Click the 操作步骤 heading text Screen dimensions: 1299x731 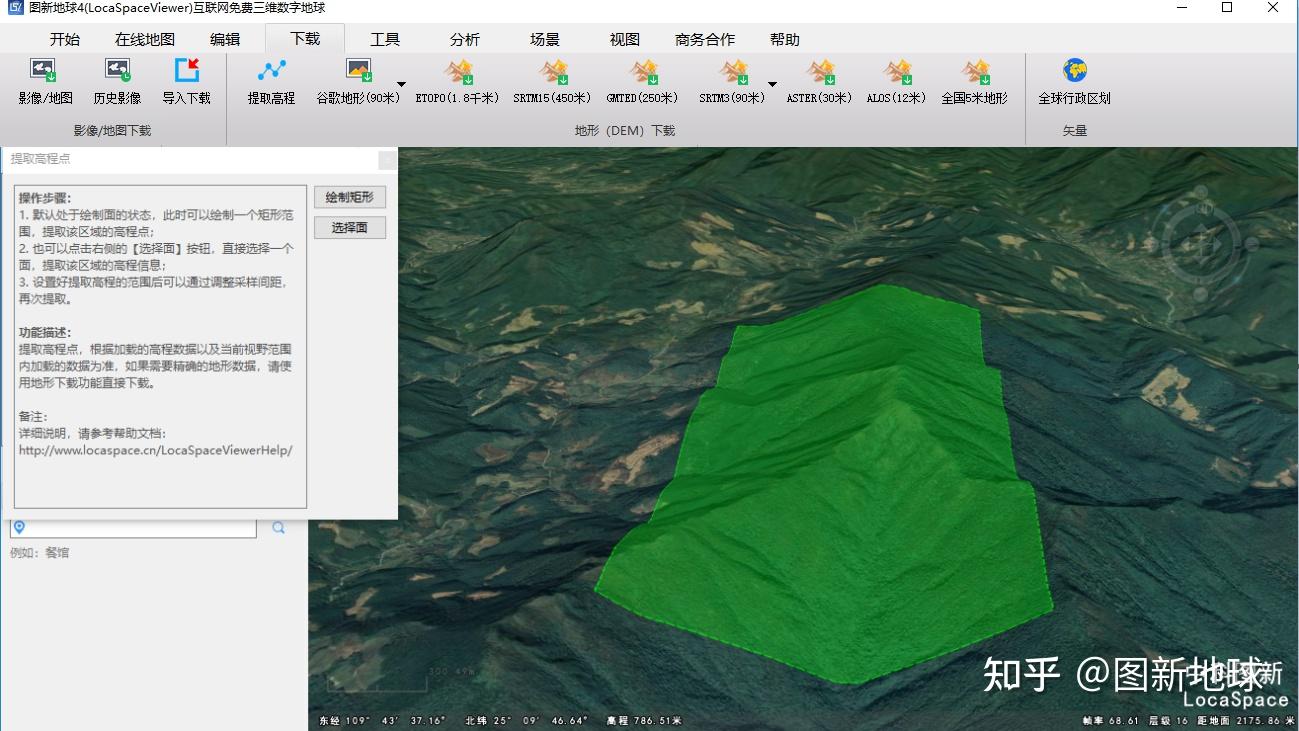(45, 199)
